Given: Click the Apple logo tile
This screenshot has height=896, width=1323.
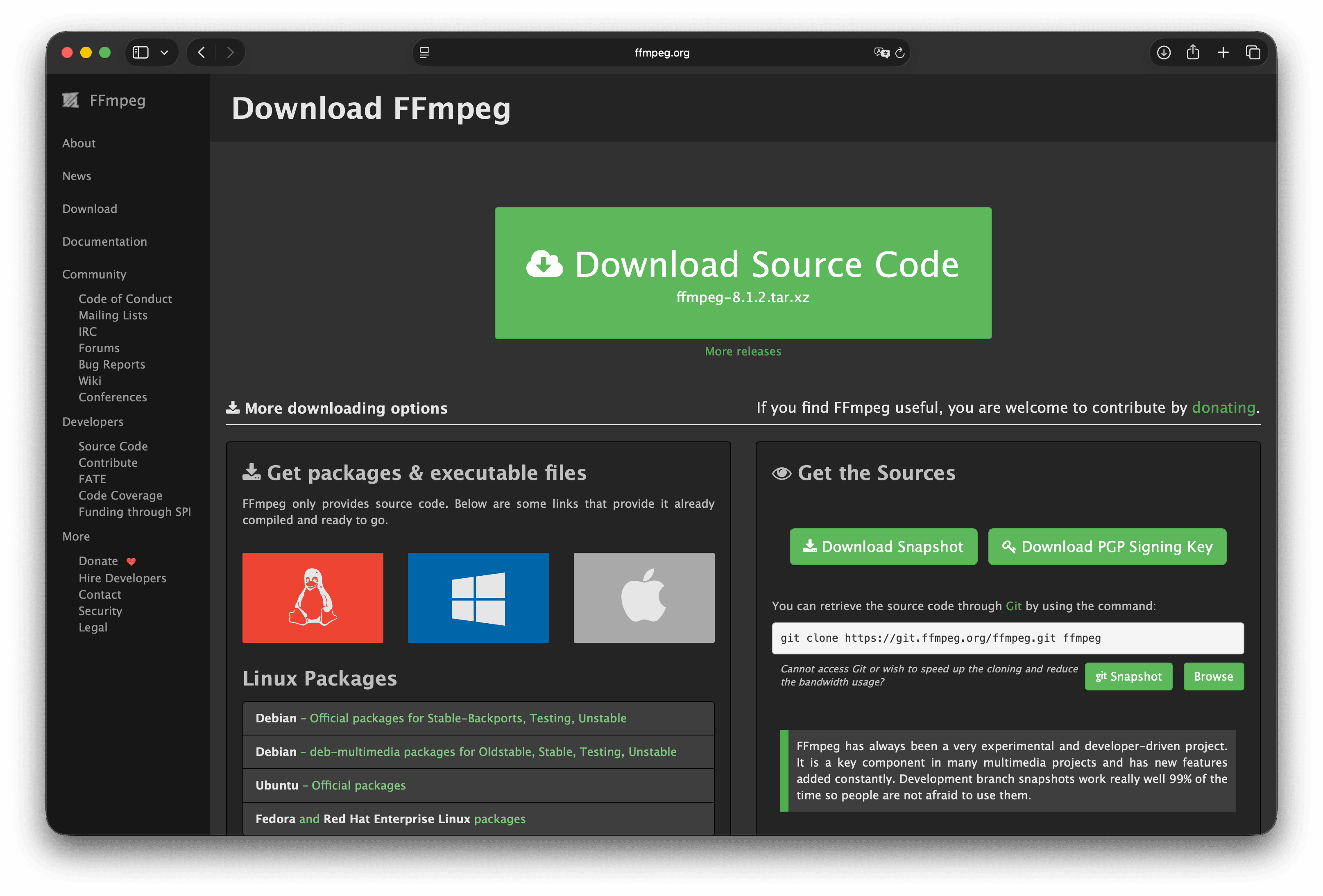Looking at the screenshot, I should tap(644, 598).
